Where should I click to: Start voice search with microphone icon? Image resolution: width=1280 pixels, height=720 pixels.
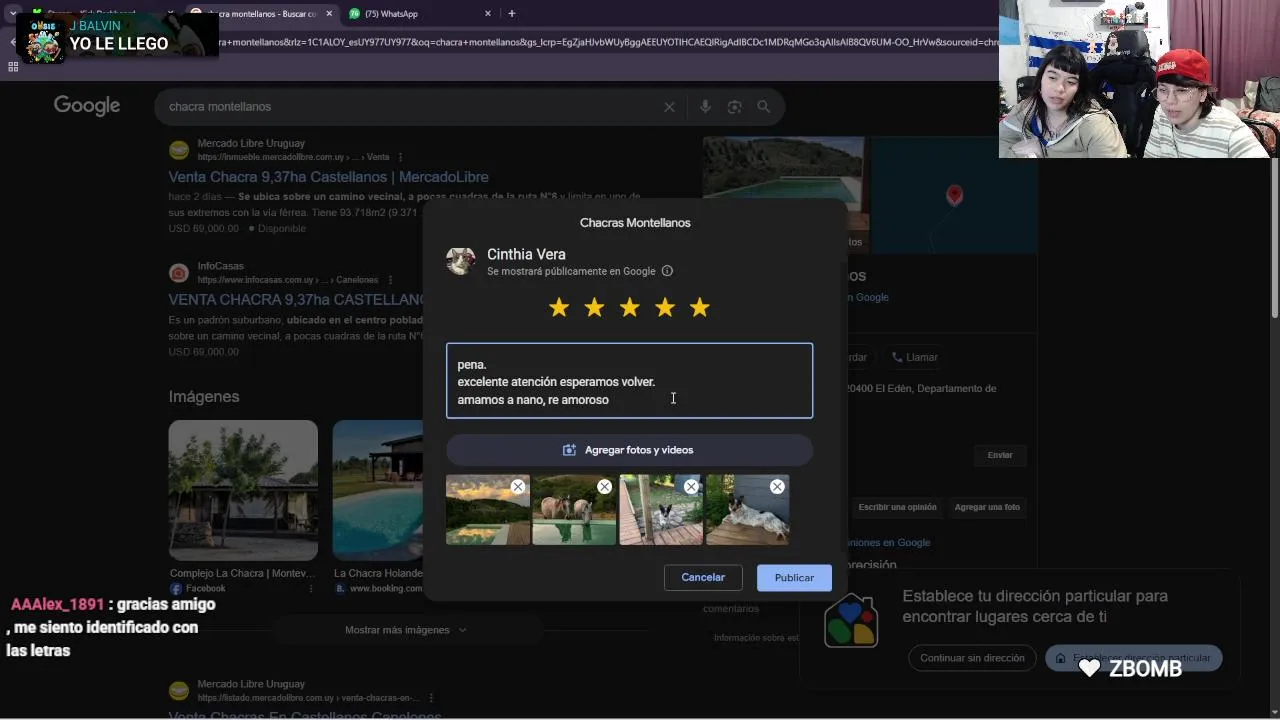click(x=705, y=107)
